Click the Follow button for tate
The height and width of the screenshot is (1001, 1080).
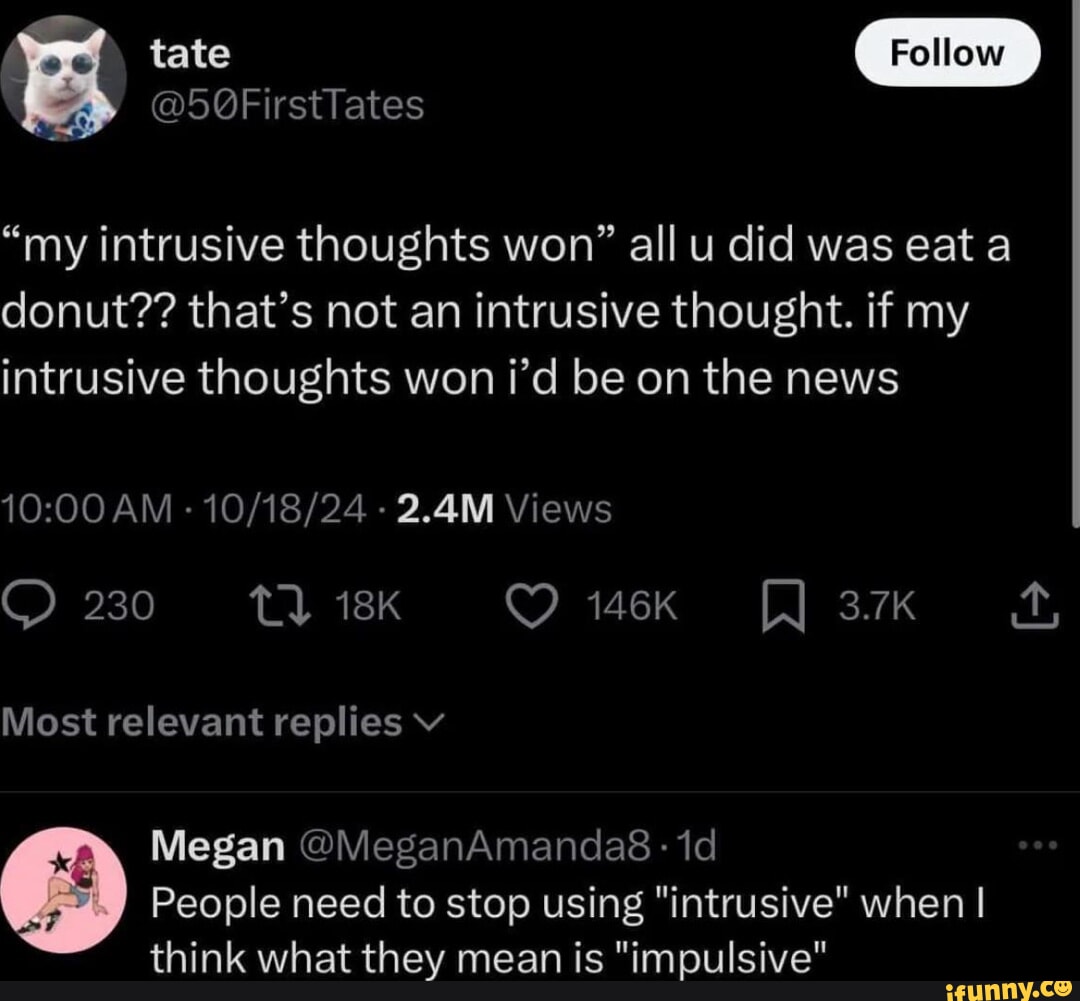(x=946, y=52)
